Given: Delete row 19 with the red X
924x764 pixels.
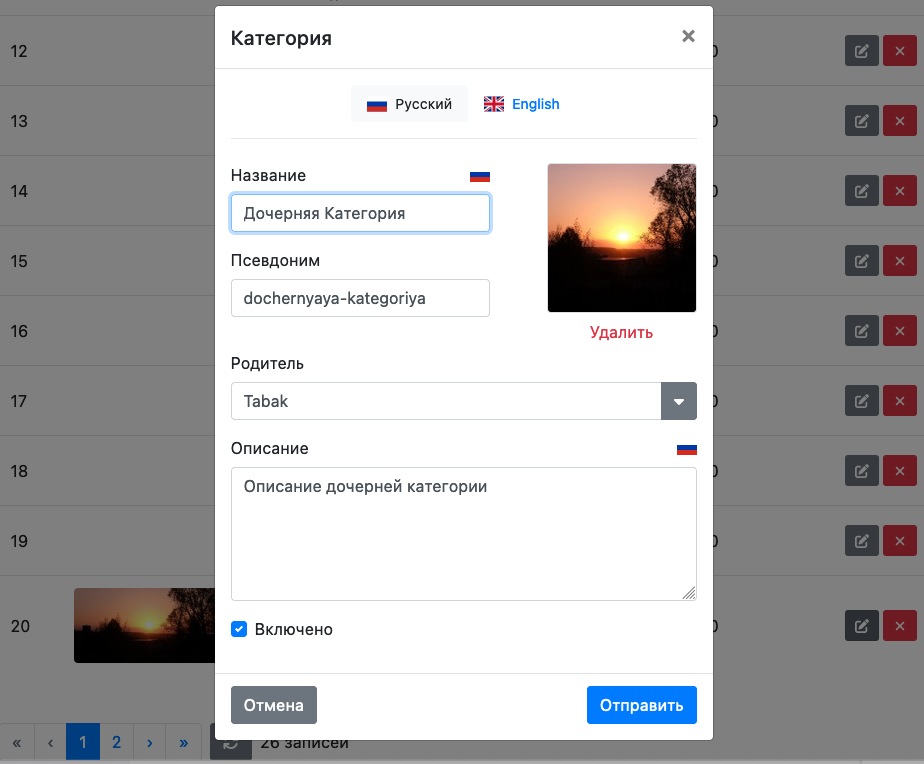Looking at the screenshot, I should tap(899, 541).
